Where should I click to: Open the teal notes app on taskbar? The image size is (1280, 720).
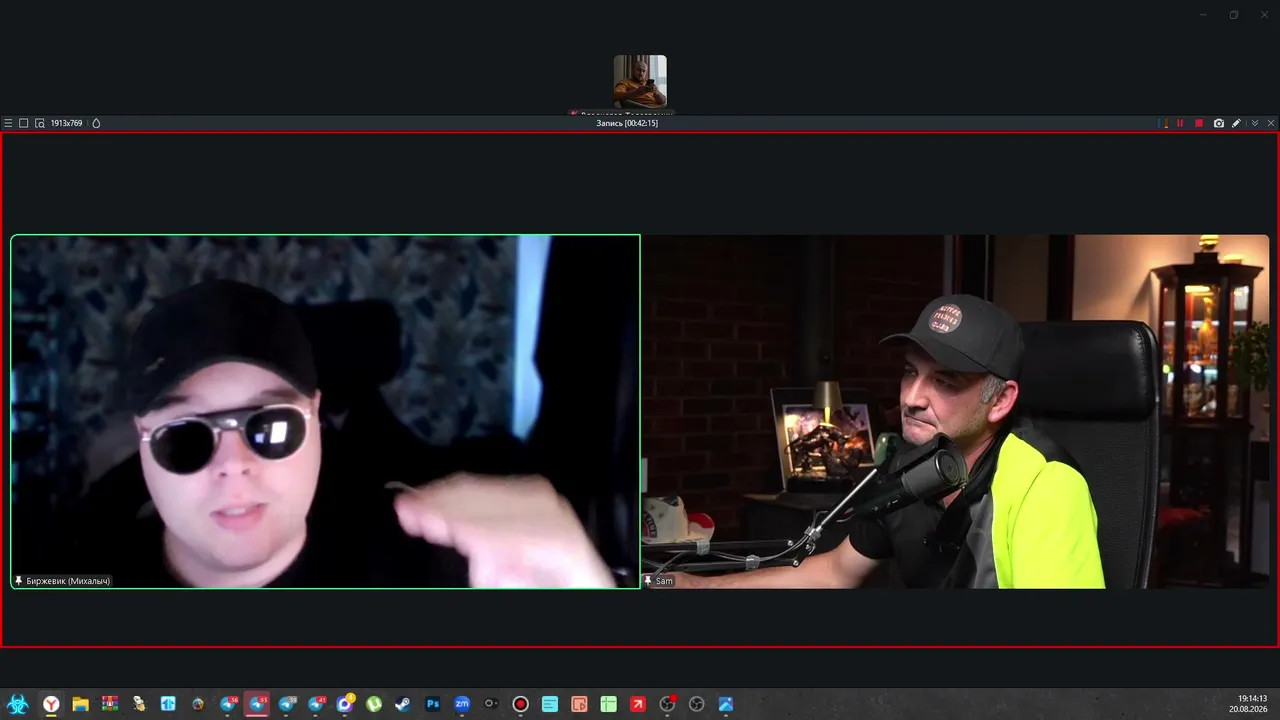click(550, 704)
